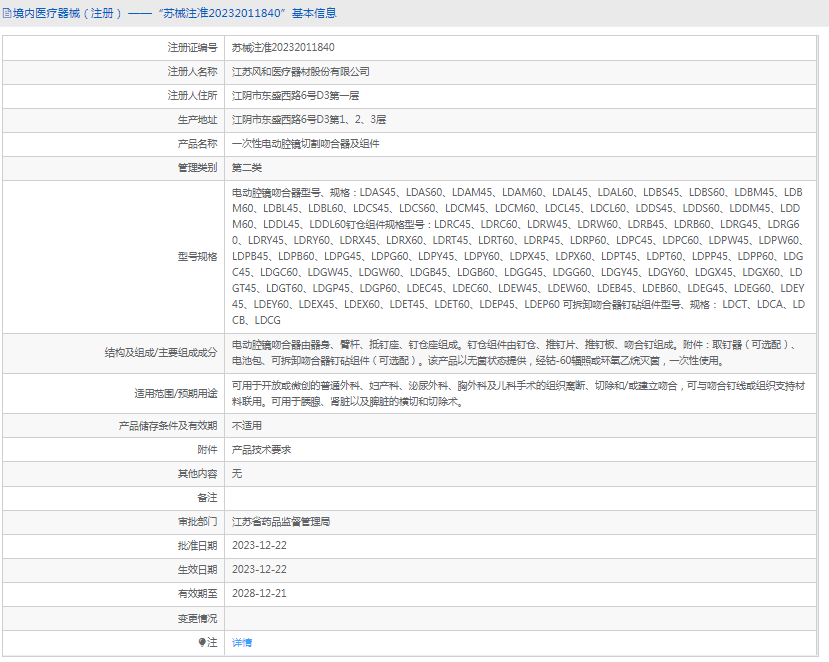Image resolution: width=829 pixels, height=662 pixels.
Task: Click the 有效期至 row label
Action: (x=197, y=593)
